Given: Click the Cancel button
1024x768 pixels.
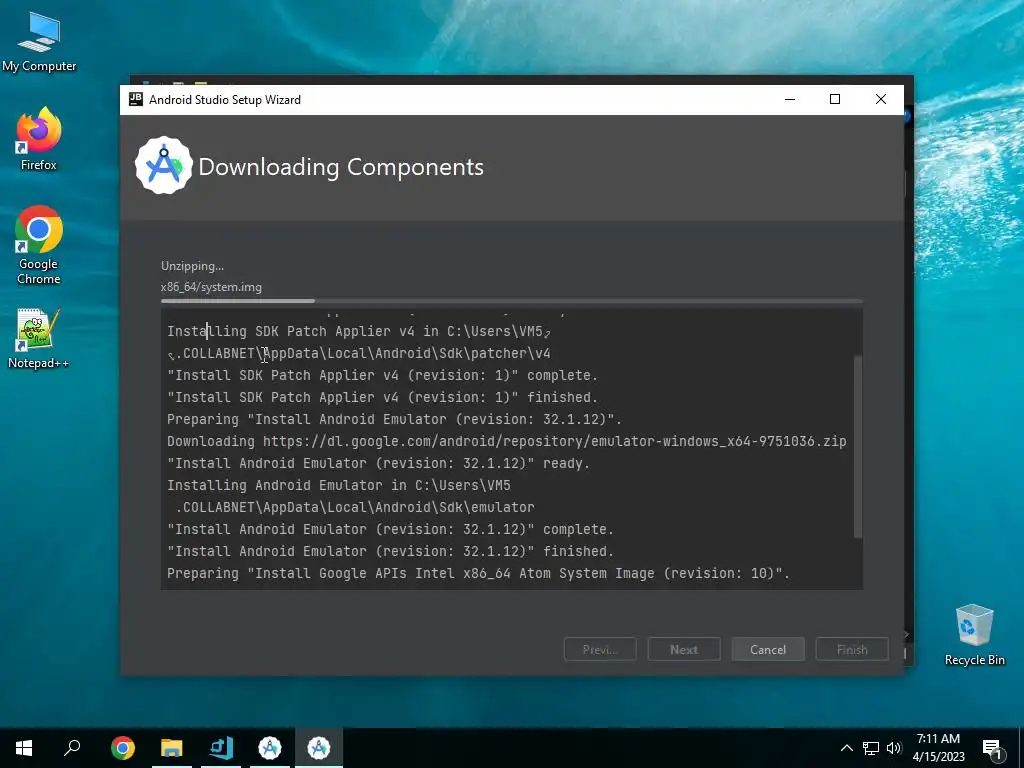Looking at the screenshot, I should pyautogui.click(x=768, y=649).
